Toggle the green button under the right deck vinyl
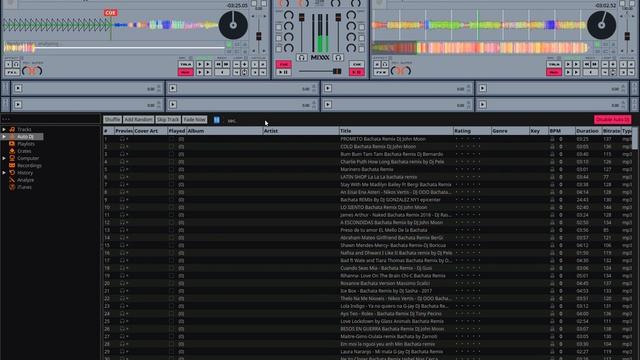Image resolution: width=640 pixels, height=360 pixels. [x=597, y=44]
